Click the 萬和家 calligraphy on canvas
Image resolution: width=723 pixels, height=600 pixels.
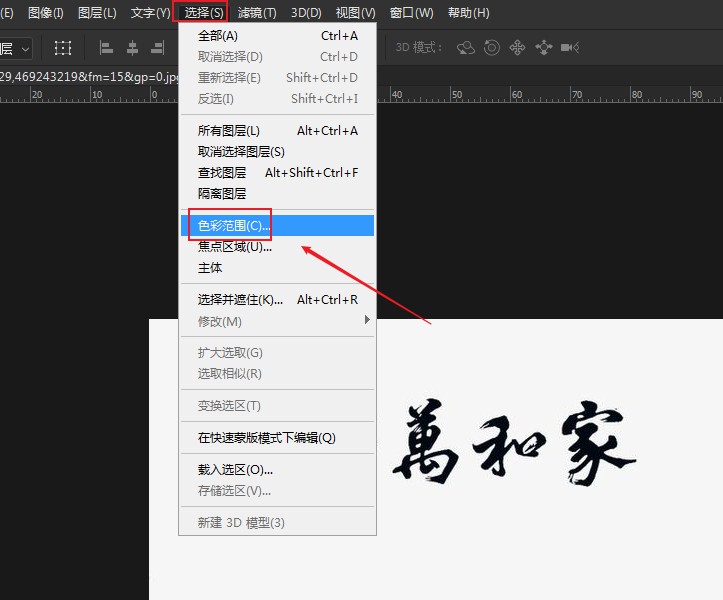(514, 442)
